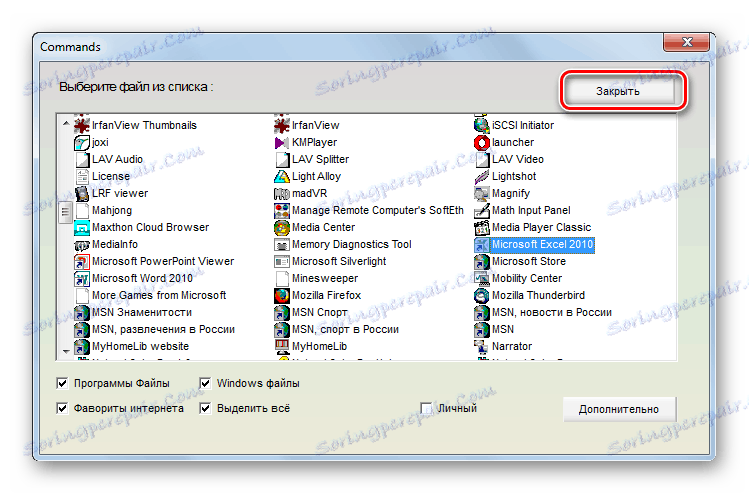Select the Media Player Classic icon
This screenshot has width=749, height=494.
[482, 227]
